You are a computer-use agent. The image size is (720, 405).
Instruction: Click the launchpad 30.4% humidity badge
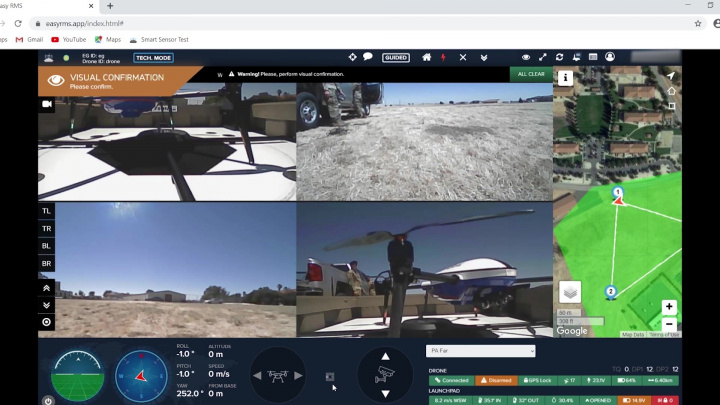coord(562,400)
